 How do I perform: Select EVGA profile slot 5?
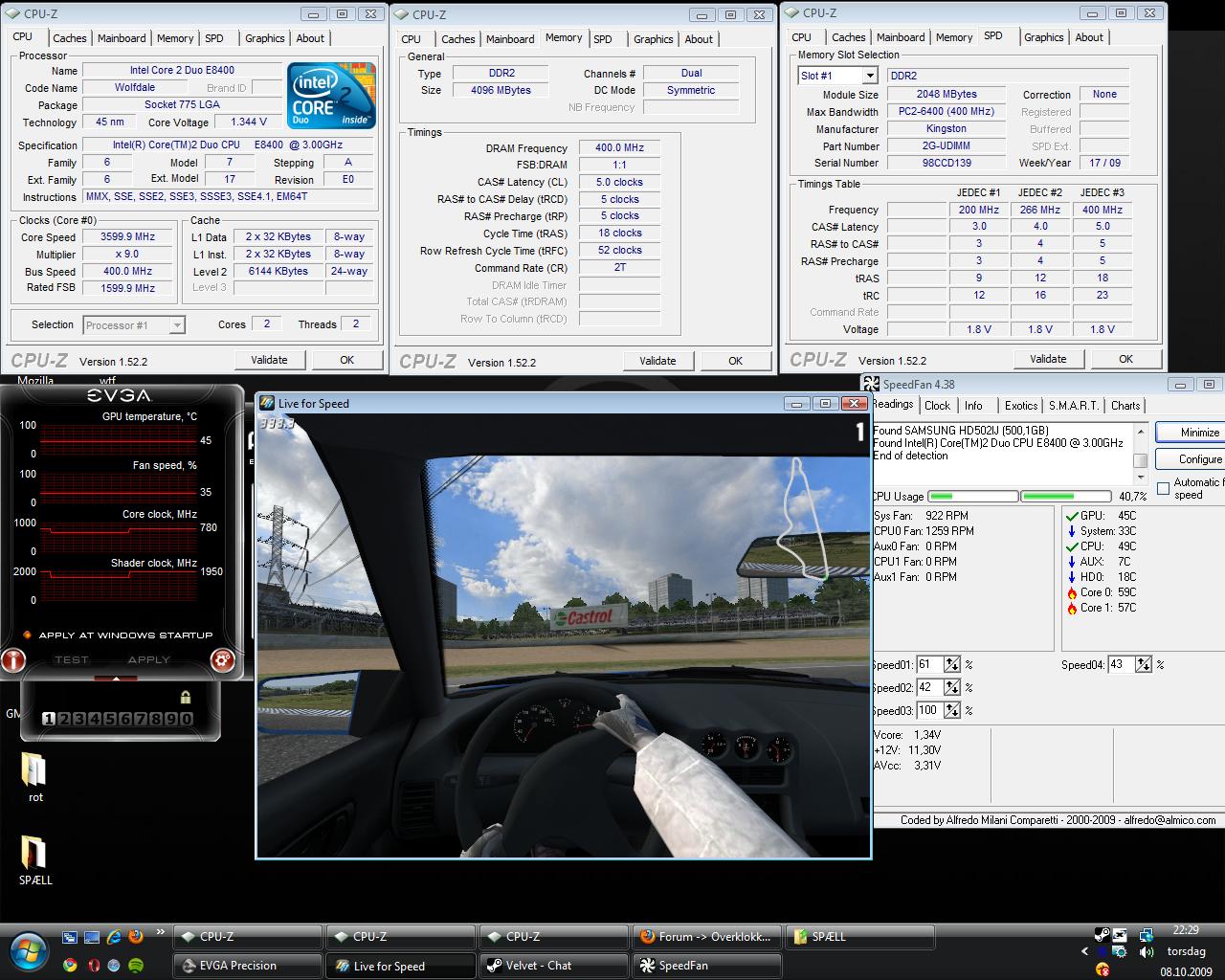[110, 719]
